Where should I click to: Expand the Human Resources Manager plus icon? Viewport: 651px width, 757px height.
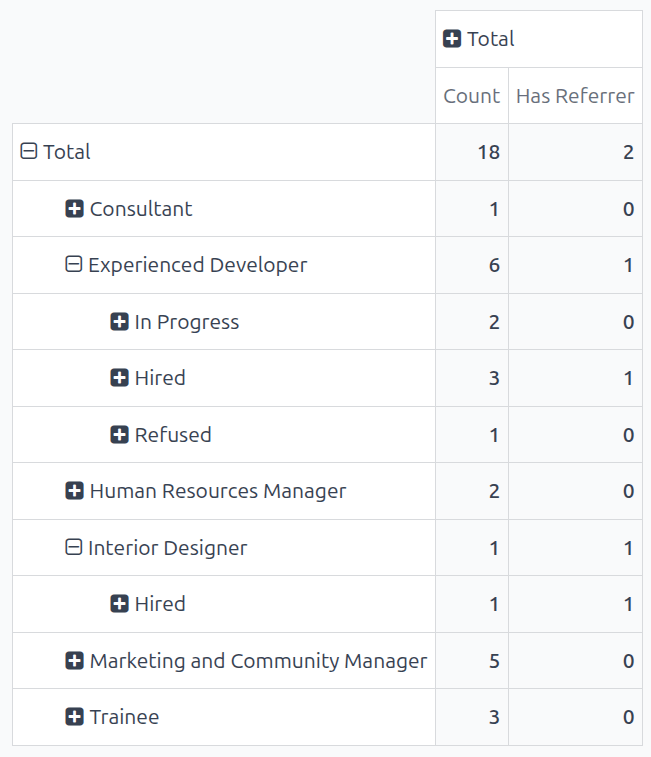click(x=74, y=491)
